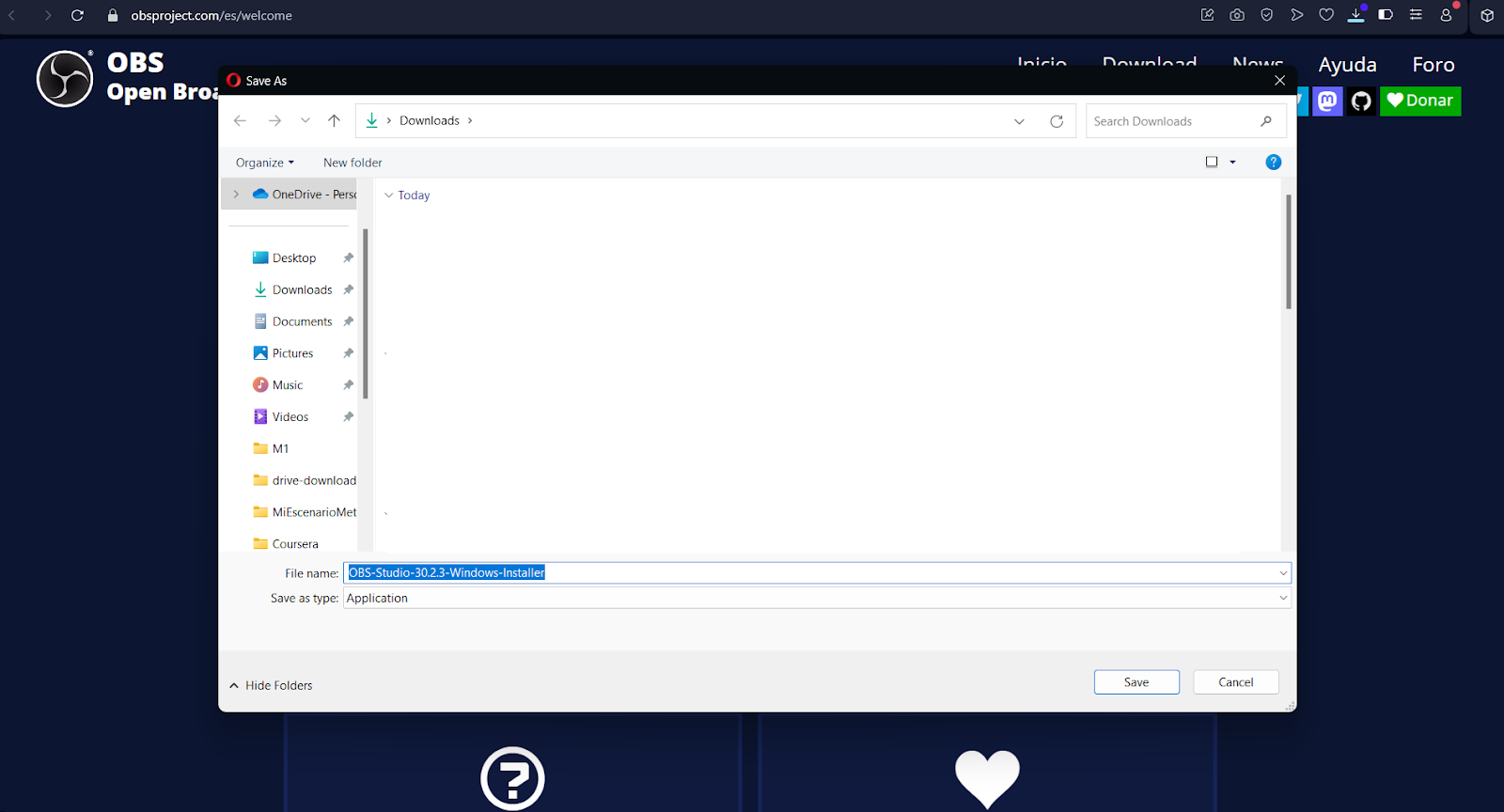Click the Downloads breadcrumb in address bar
This screenshot has width=1504, height=812.
(x=430, y=120)
